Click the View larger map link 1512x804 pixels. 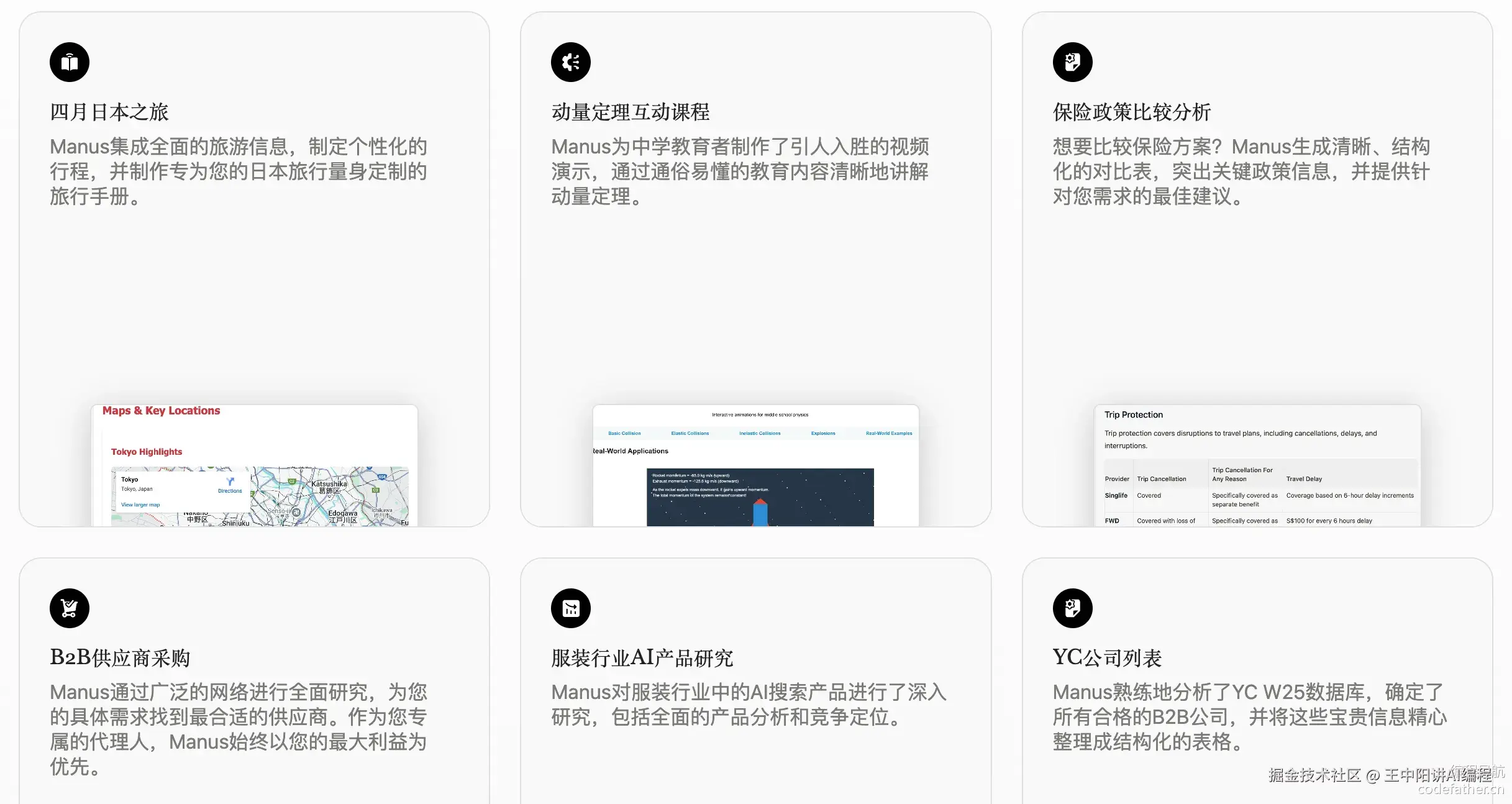coord(140,505)
